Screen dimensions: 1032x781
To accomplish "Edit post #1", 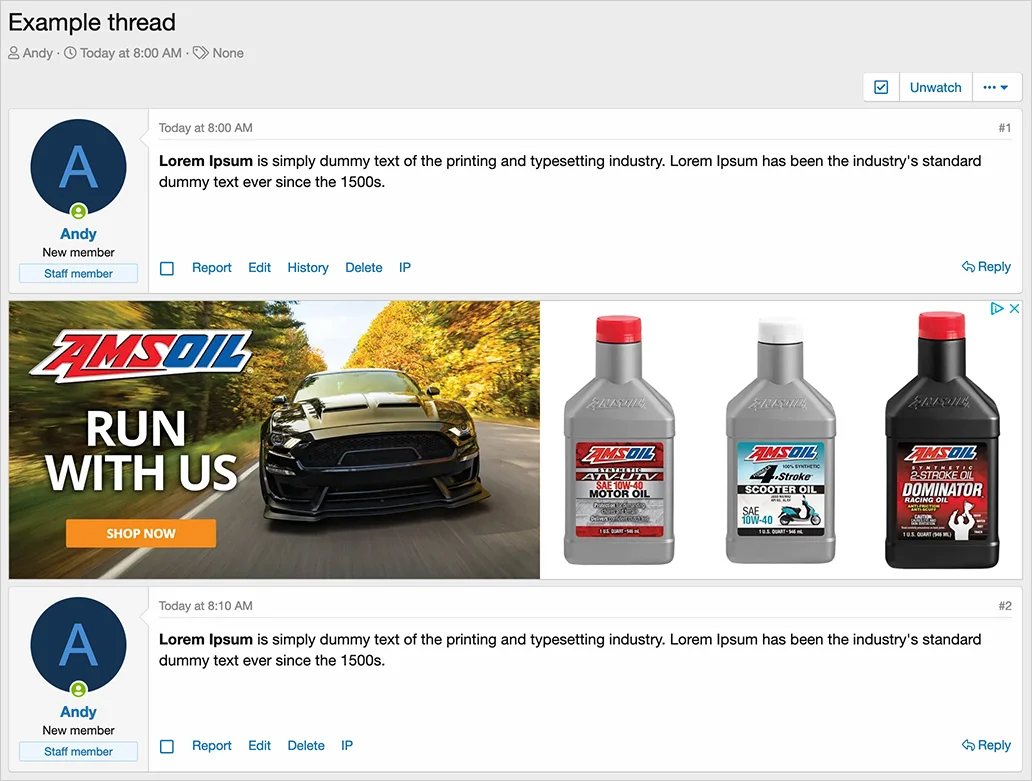I will click(259, 268).
